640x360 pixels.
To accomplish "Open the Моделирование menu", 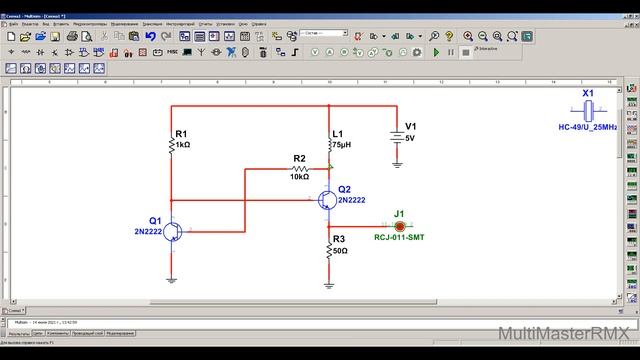I will pyautogui.click(x=124, y=24).
